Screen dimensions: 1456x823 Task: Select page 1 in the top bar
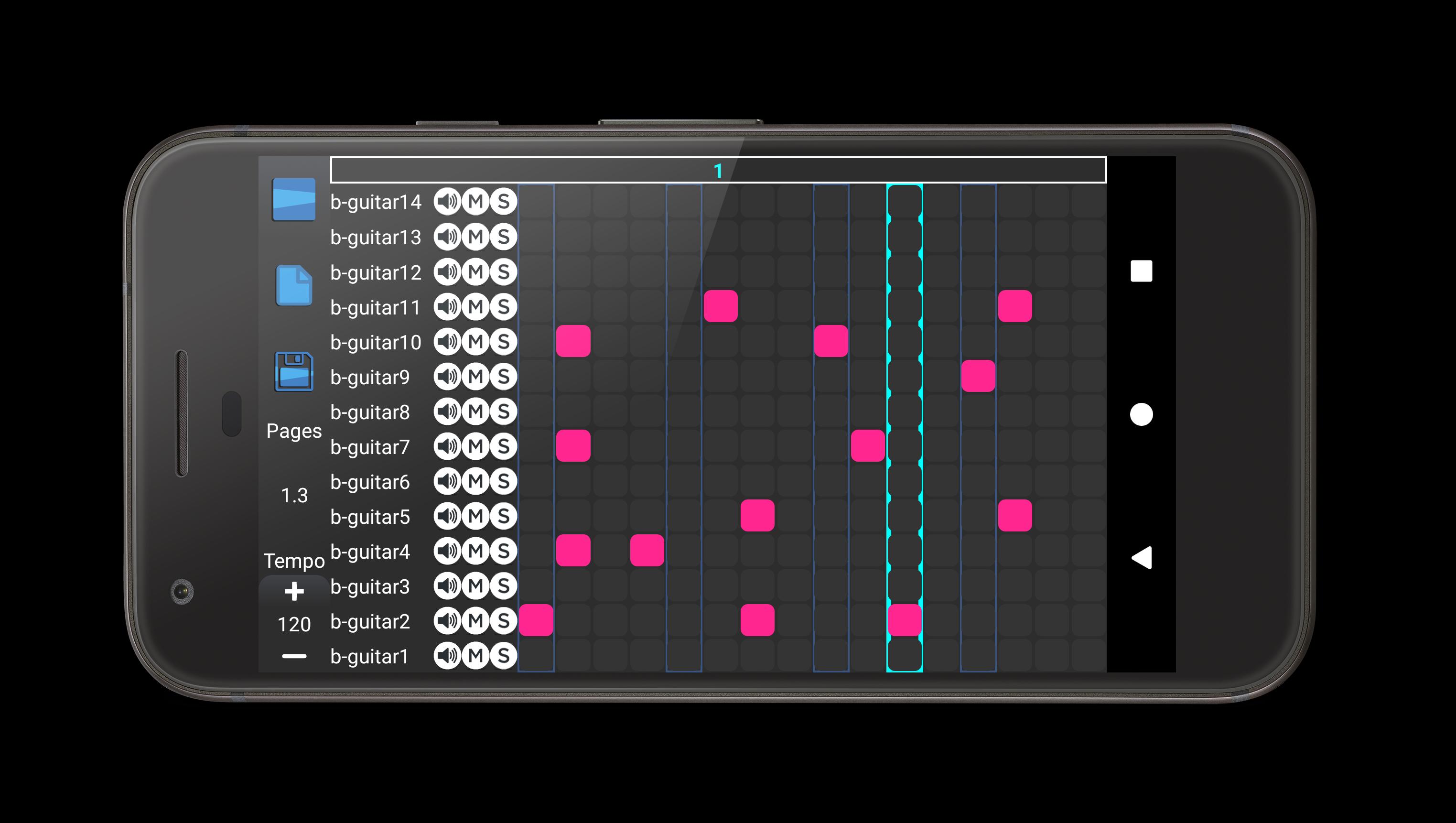click(718, 170)
